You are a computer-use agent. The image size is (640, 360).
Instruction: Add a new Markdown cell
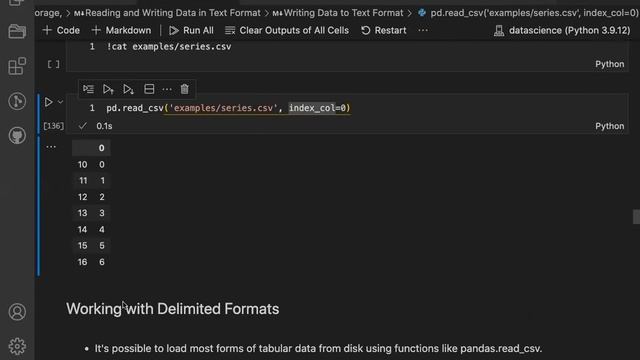point(122,30)
